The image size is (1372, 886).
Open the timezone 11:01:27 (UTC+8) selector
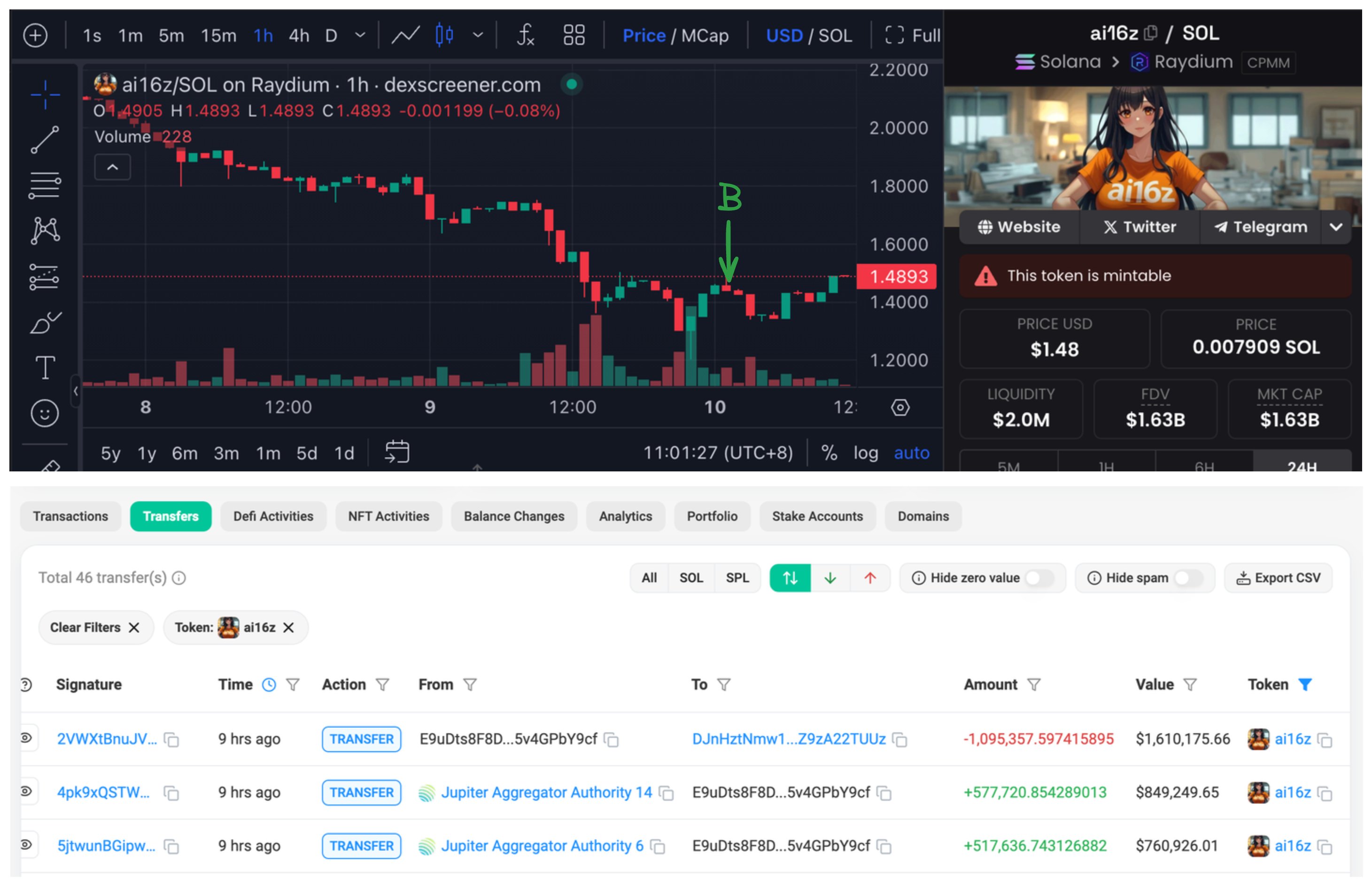coord(718,453)
